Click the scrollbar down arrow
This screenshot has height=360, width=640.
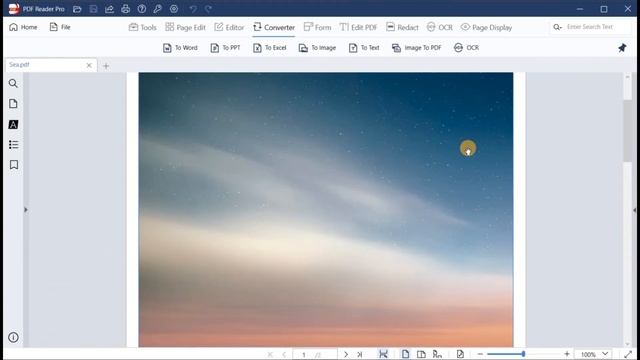627,344
